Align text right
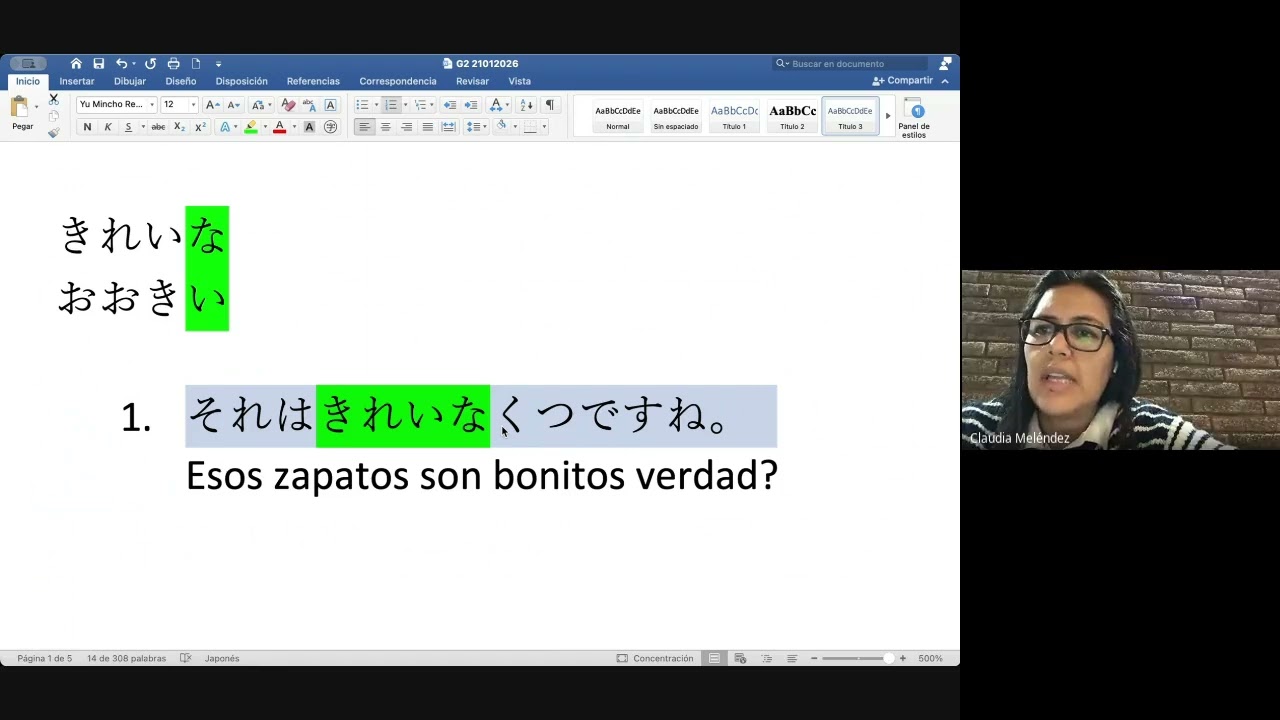The image size is (1280, 720). pyautogui.click(x=406, y=127)
